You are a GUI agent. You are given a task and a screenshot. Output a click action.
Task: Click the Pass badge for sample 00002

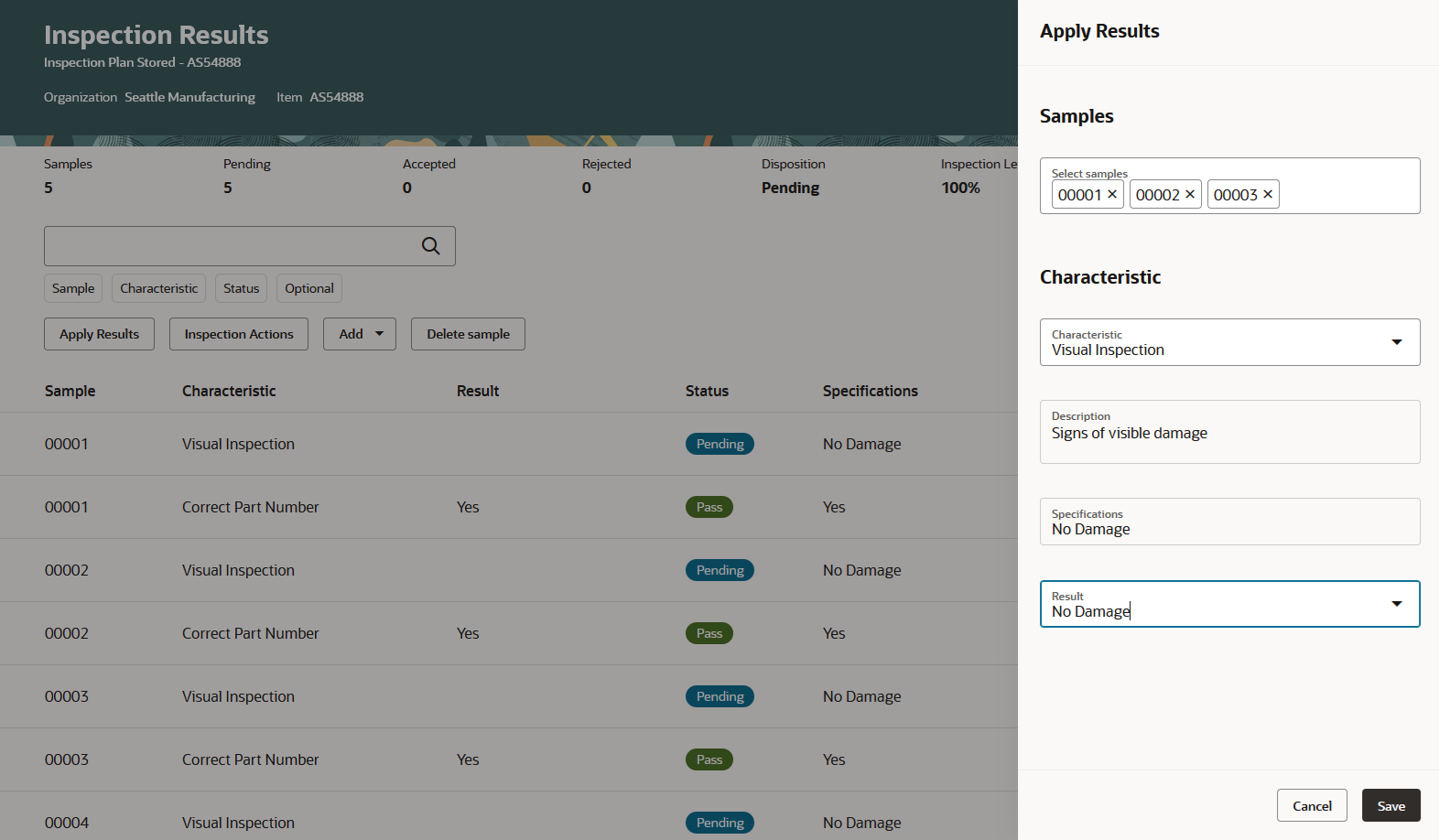point(709,633)
